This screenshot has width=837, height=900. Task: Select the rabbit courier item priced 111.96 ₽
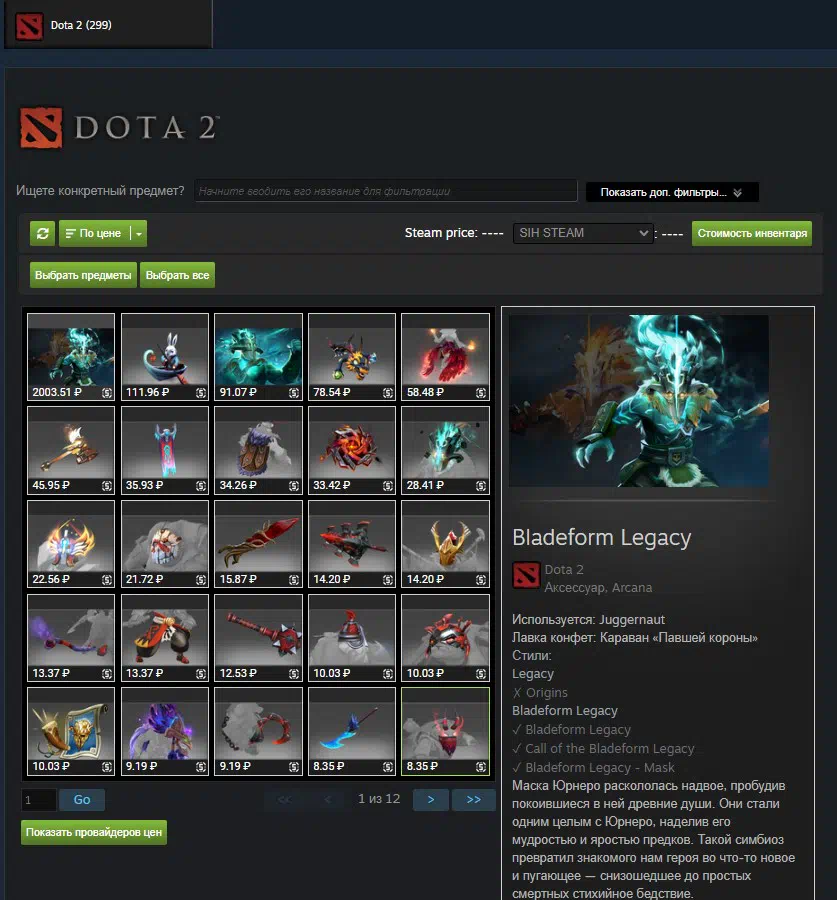pyautogui.click(x=165, y=356)
